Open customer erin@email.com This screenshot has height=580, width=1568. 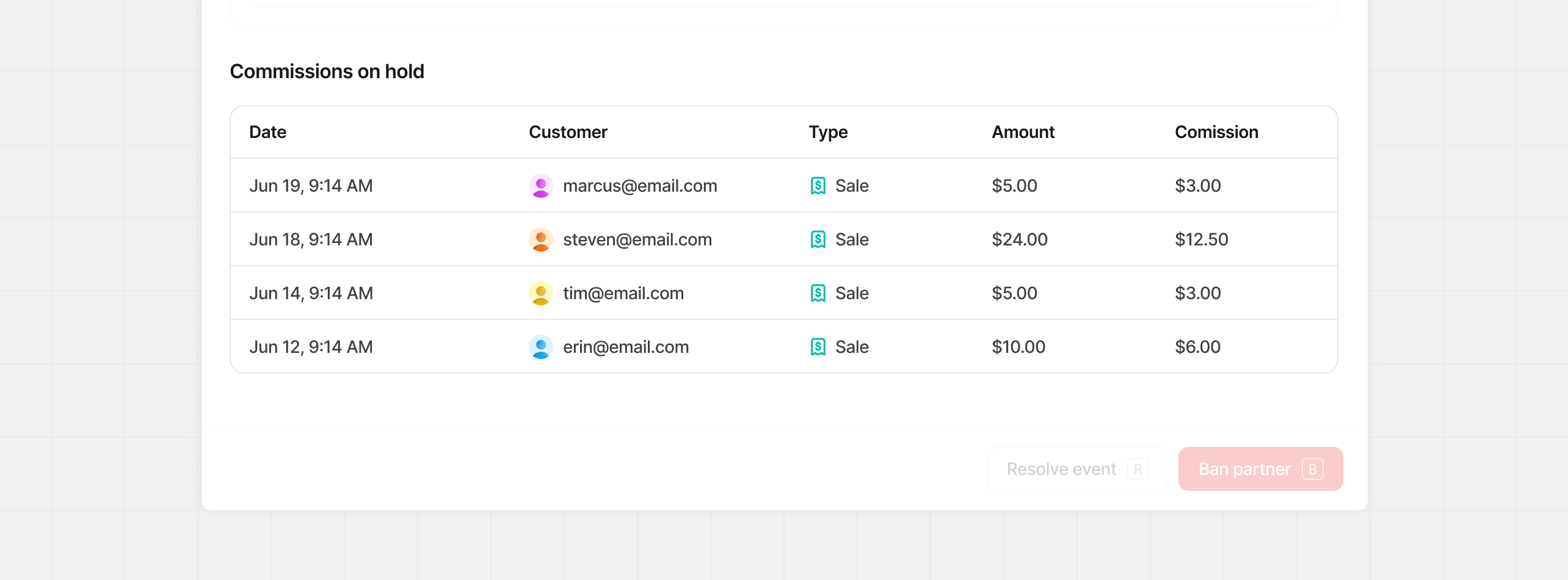tap(625, 347)
